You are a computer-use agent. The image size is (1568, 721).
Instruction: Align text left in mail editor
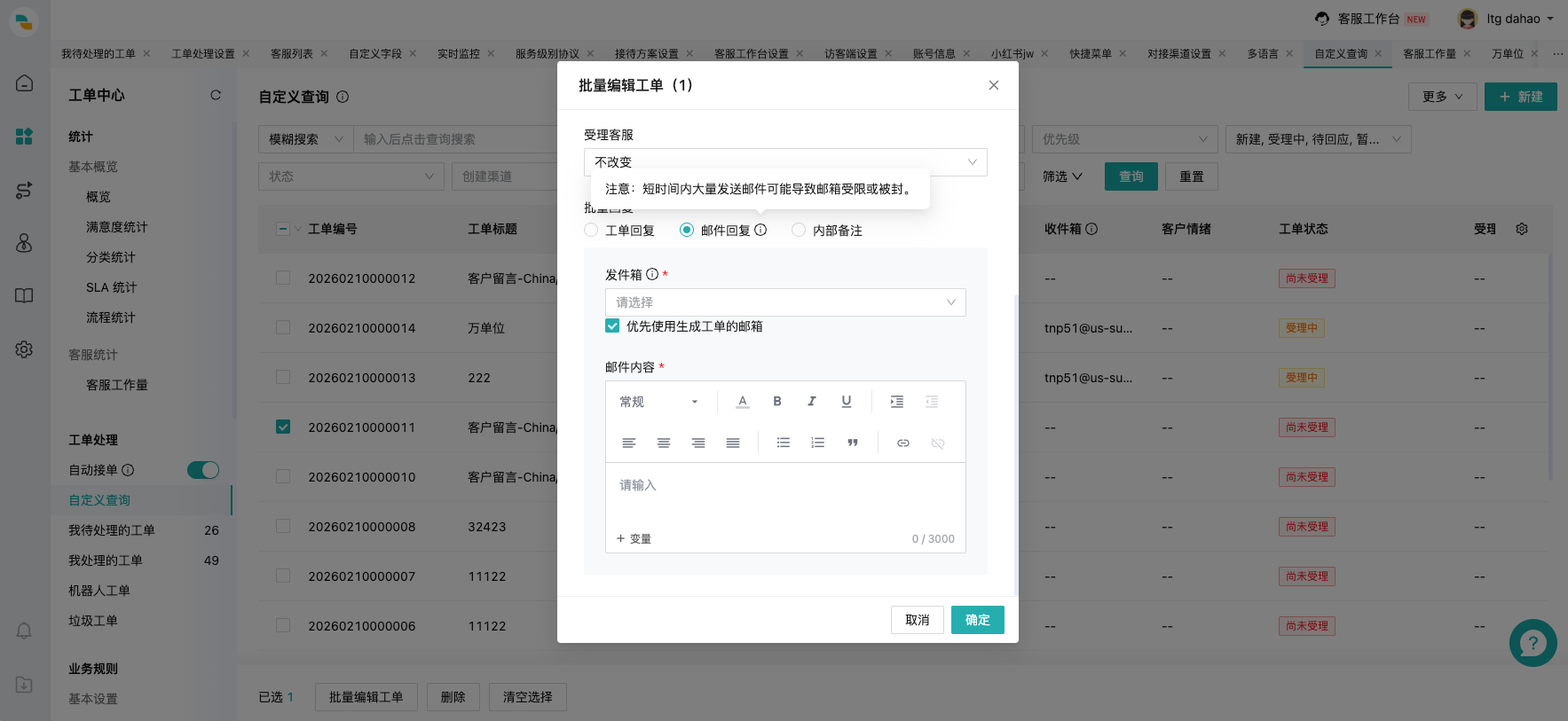[x=629, y=443]
